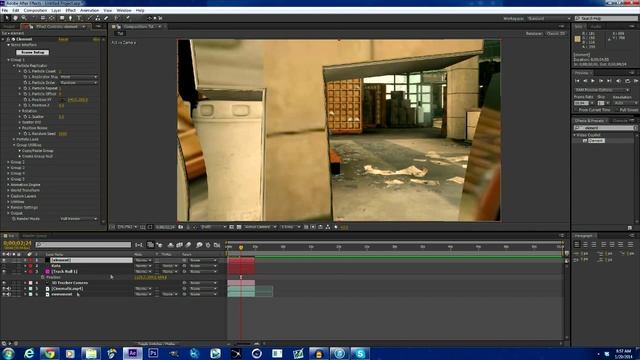
Task: Switch to the Audio tab
Action: click(596, 27)
